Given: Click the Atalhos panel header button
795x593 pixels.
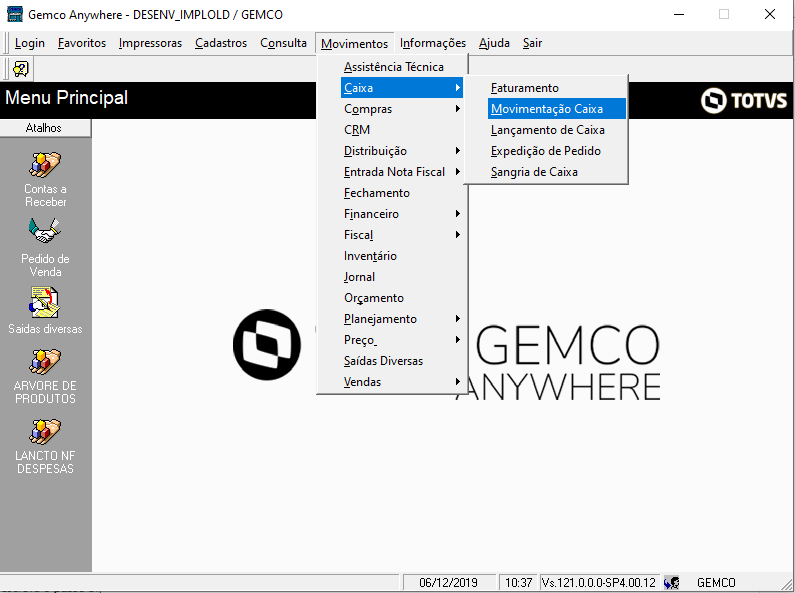Looking at the screenshot, I should 45,128.
